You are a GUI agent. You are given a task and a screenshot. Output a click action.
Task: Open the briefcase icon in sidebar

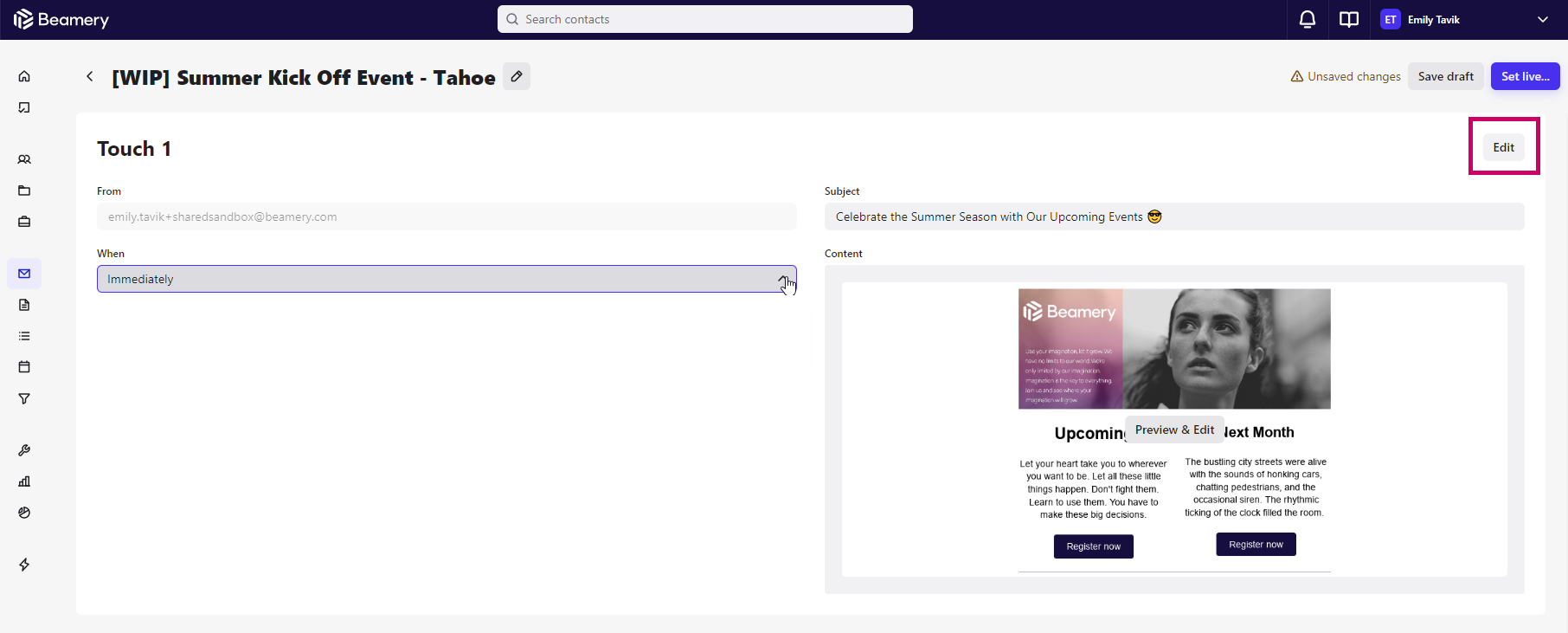click(x=24, y=222)
